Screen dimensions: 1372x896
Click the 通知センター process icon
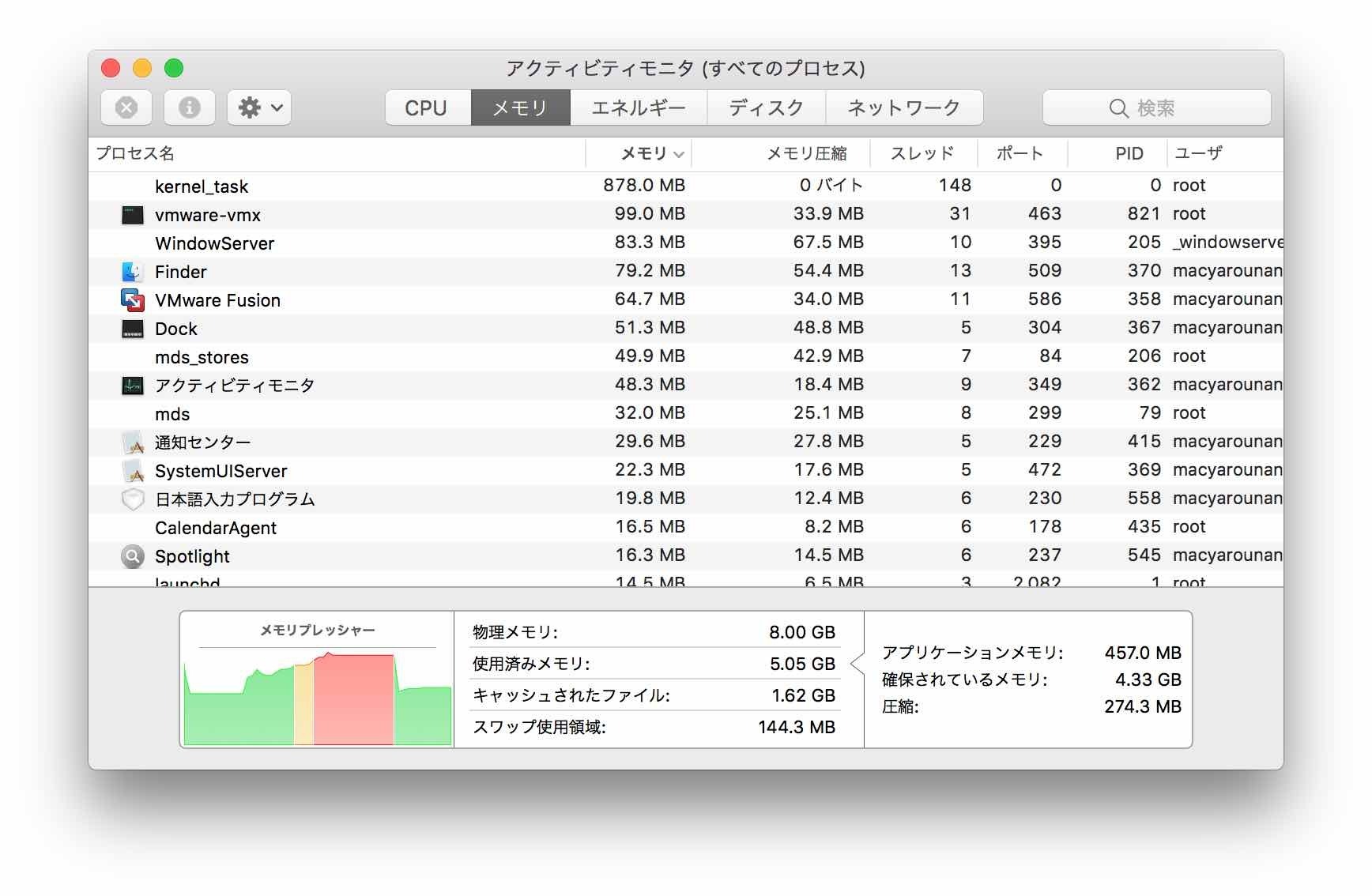[133, 442]
